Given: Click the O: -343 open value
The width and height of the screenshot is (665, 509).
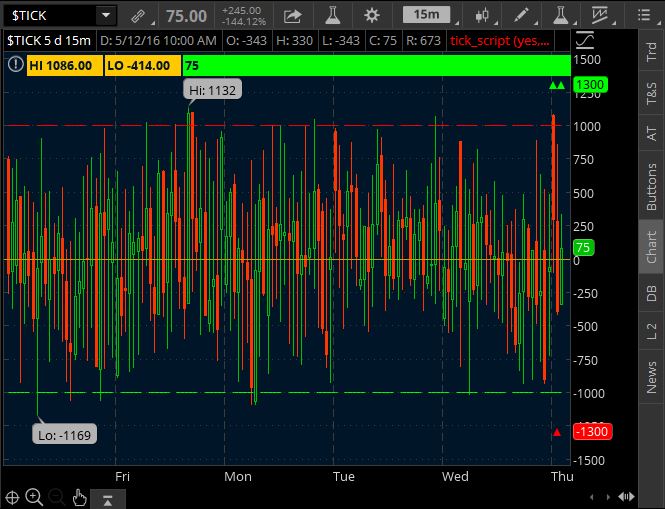Looking at the screenshot, I should (x=247, y=41).
